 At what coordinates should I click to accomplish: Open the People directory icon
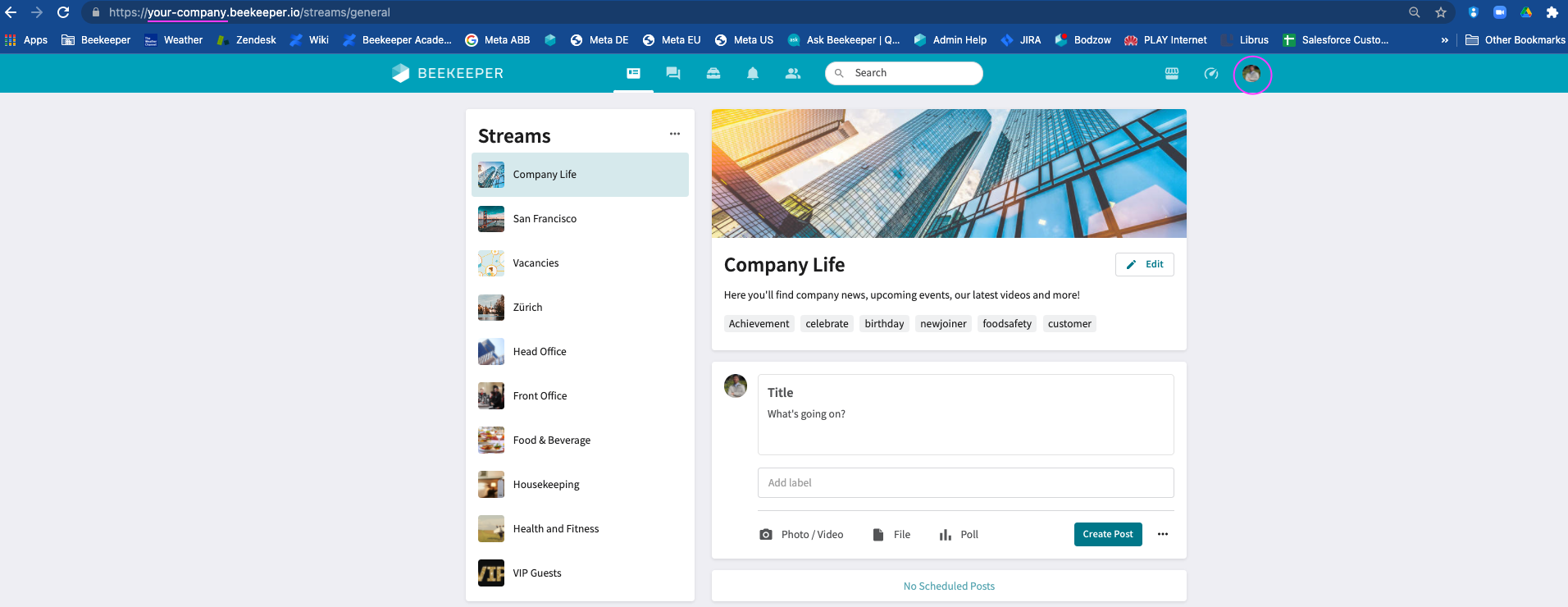[792, 73]
